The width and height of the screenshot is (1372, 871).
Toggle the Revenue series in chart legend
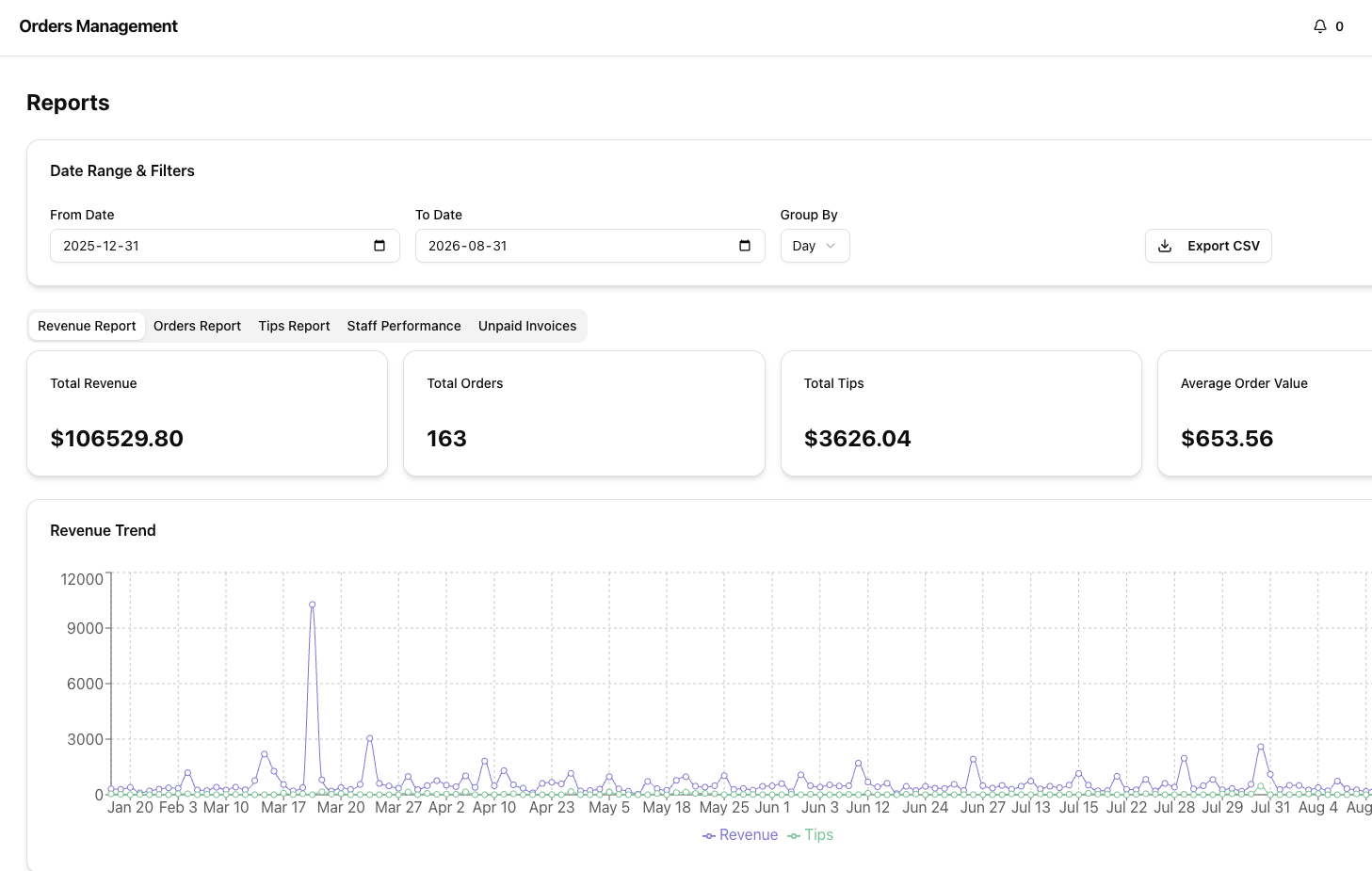740,835
